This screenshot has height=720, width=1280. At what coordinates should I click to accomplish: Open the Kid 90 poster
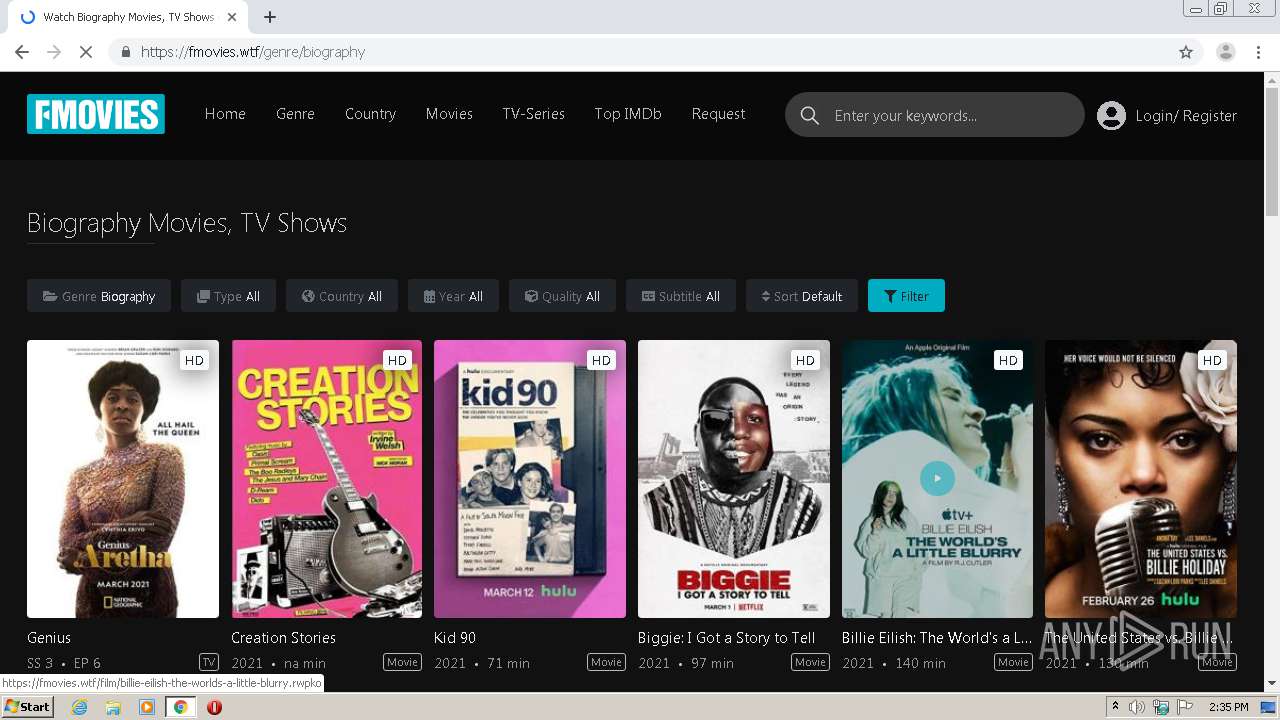click(x=530, y=479)
